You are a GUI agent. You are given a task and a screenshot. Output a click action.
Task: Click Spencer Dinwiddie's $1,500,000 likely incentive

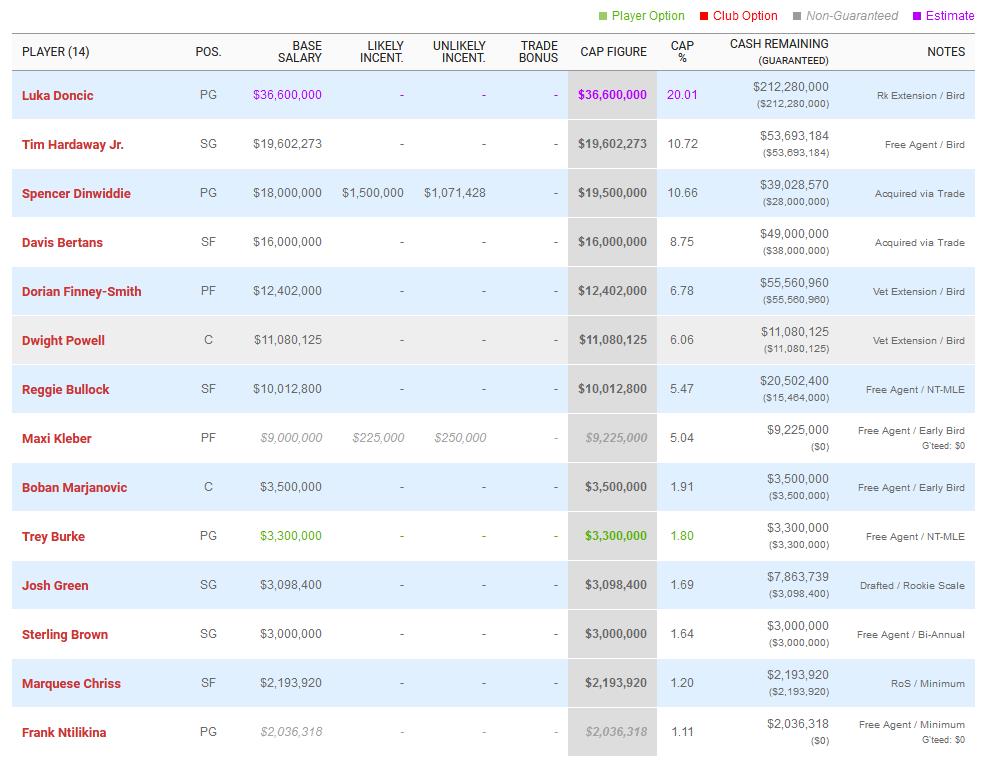(373, 193)
